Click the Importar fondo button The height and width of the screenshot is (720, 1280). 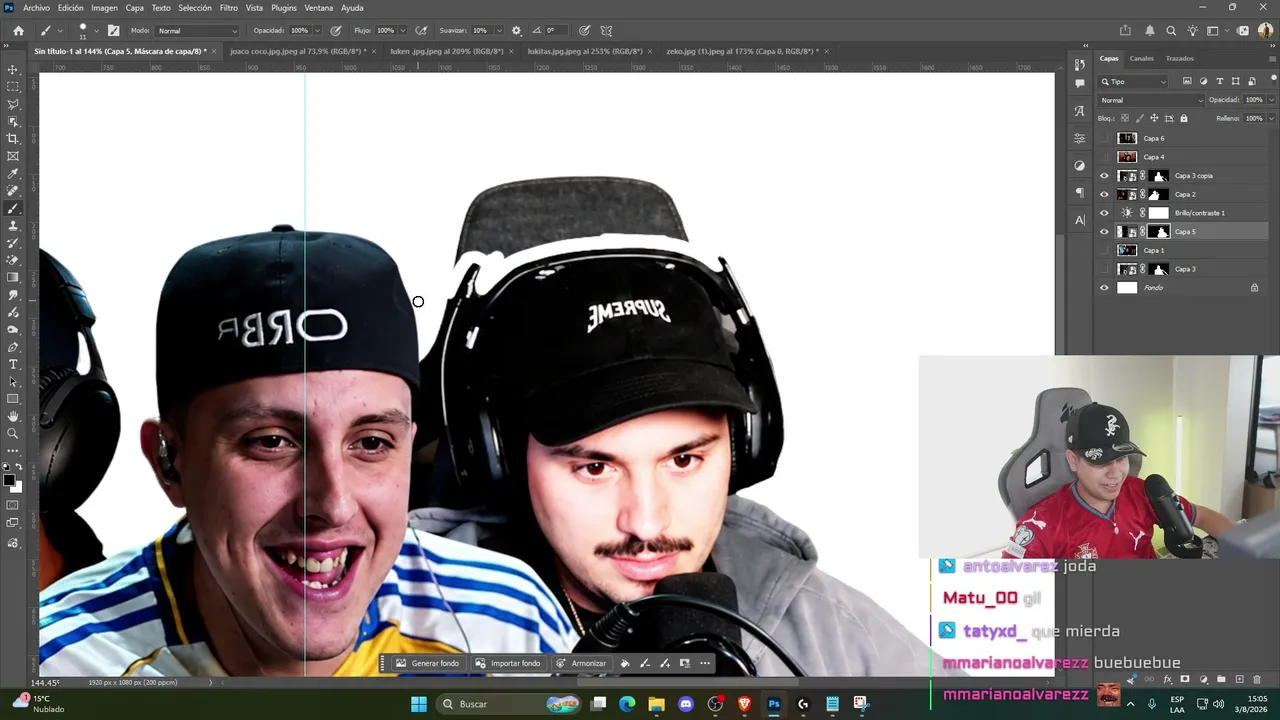point(508,663)
